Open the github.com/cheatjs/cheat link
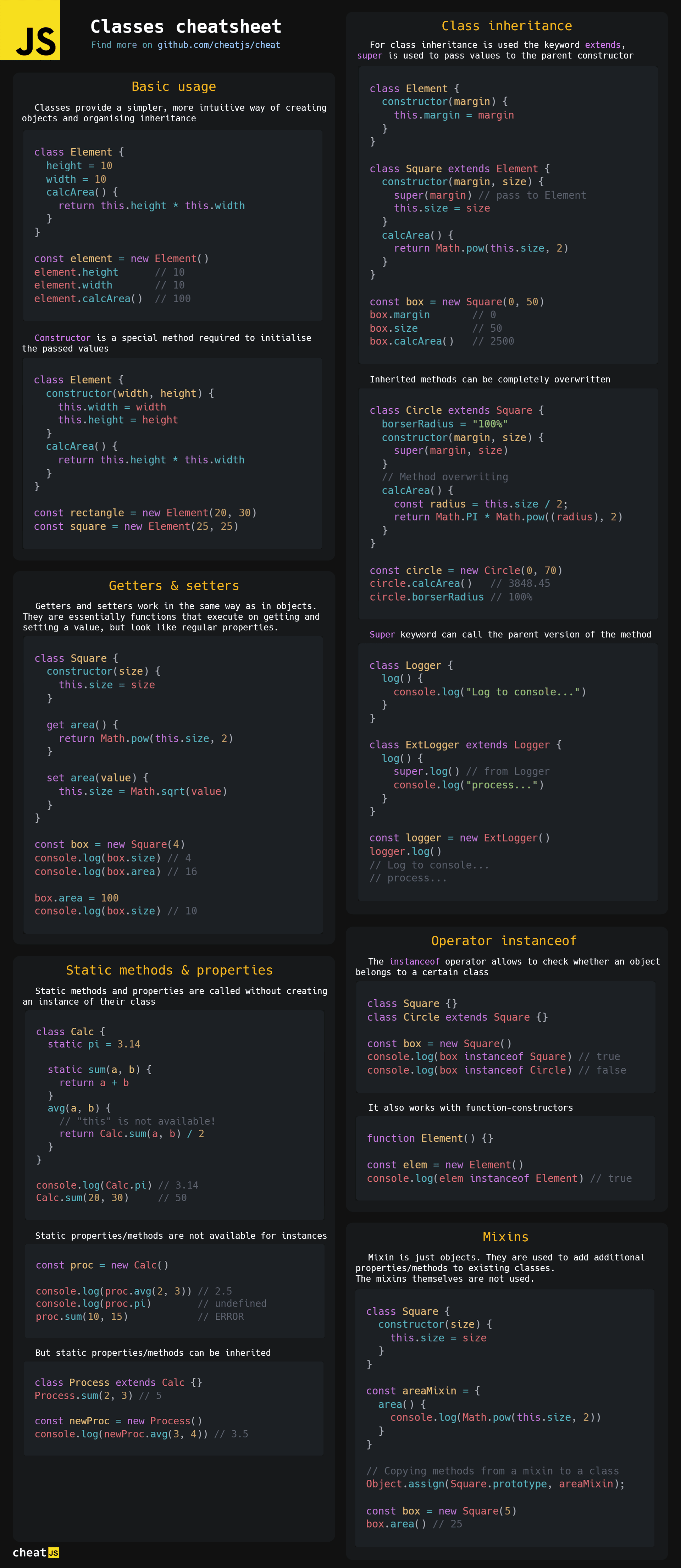 click(x=218, y=45)
